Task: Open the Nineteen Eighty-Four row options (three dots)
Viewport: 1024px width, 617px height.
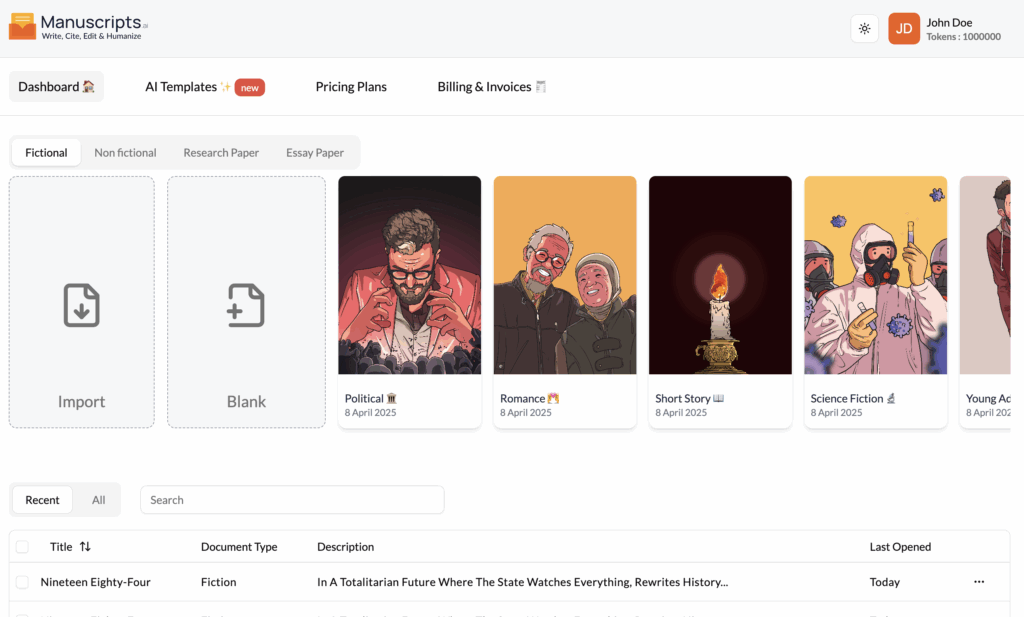Action: pyautogui.click(x=979, y=582)
